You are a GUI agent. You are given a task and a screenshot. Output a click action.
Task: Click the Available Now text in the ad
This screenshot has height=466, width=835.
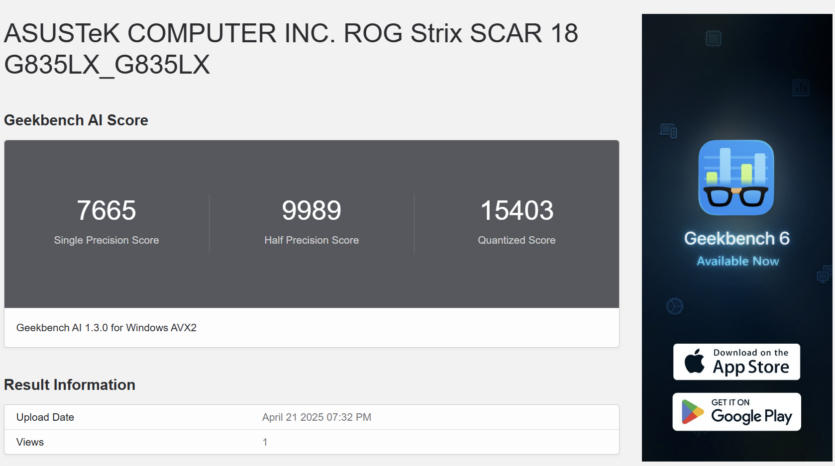pyautogui.click(x=738, y=261)
